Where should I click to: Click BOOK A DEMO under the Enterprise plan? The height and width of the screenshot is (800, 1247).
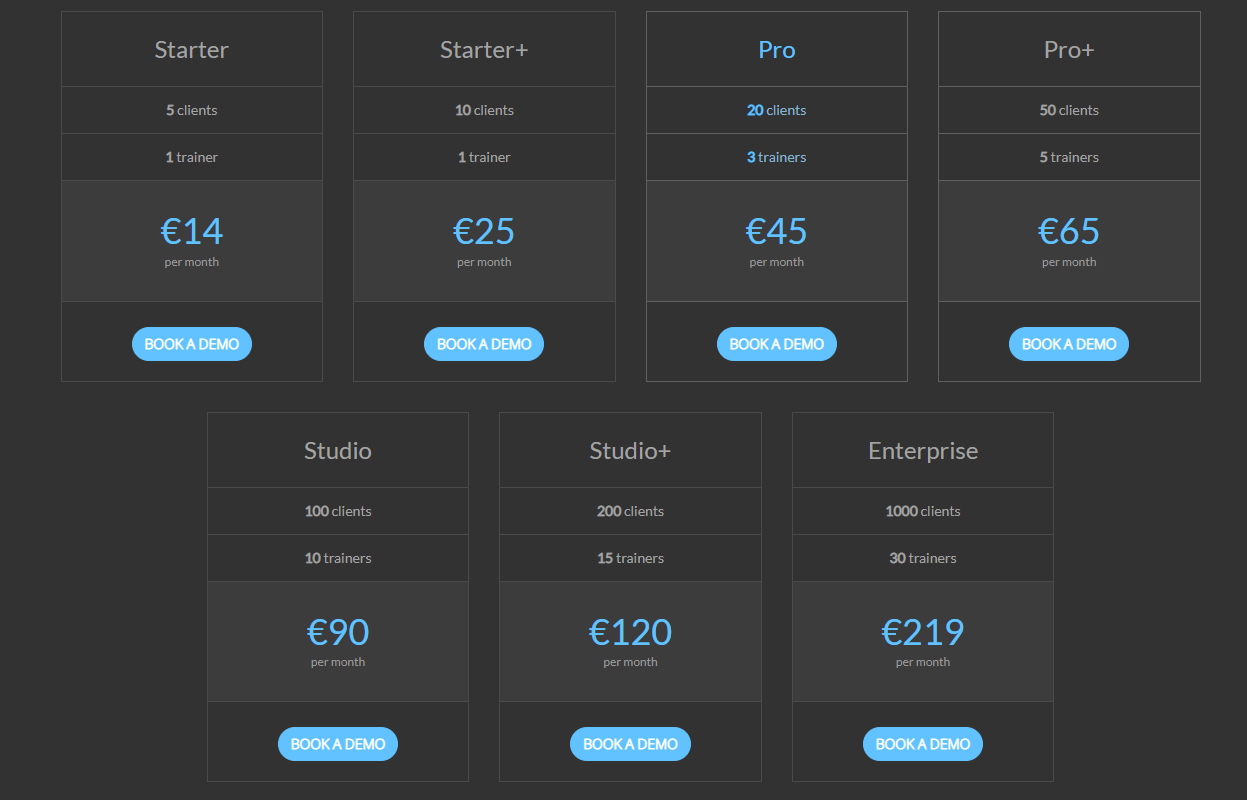pos(922,743)
